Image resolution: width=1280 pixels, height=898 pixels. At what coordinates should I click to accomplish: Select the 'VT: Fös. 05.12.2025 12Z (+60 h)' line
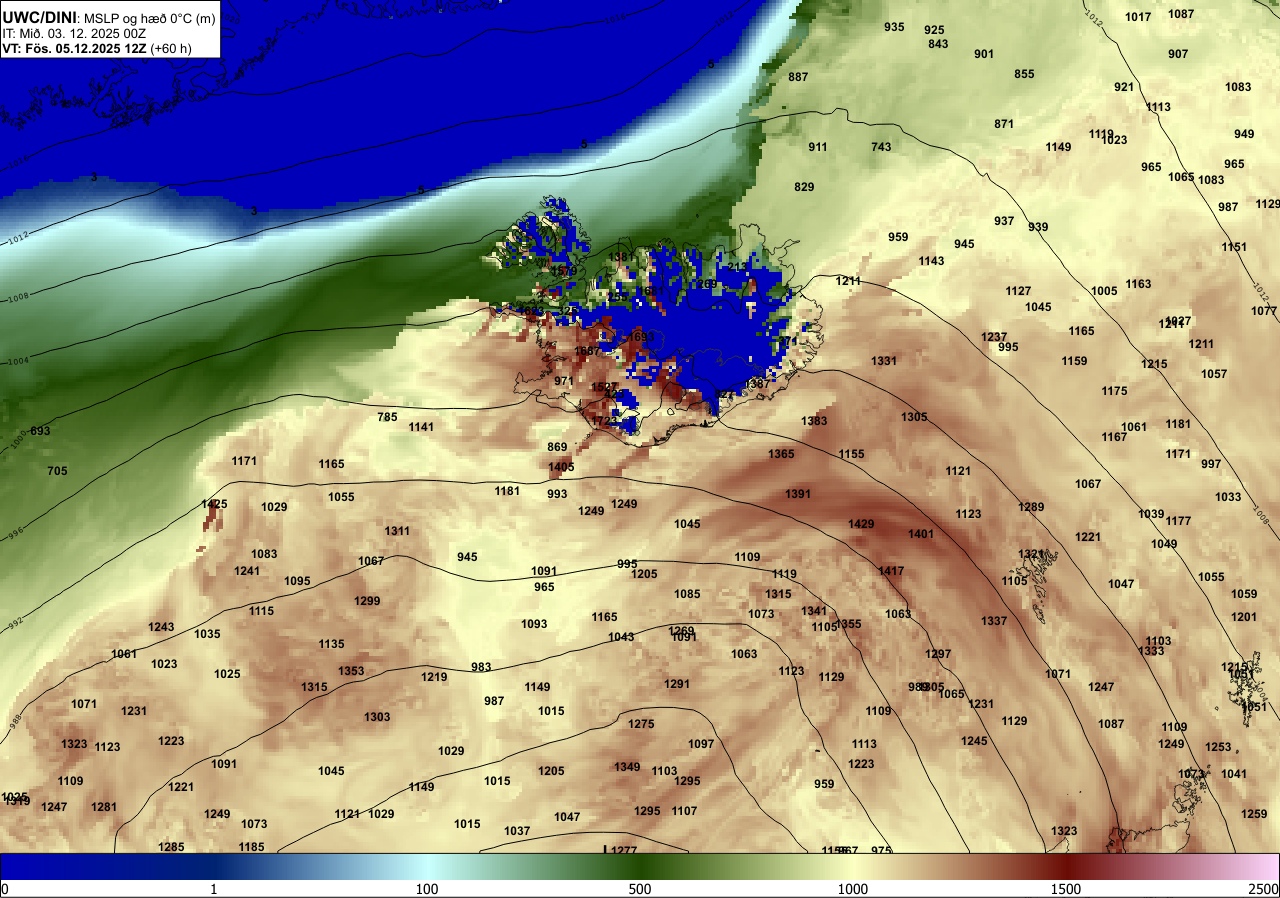(96, 48)
